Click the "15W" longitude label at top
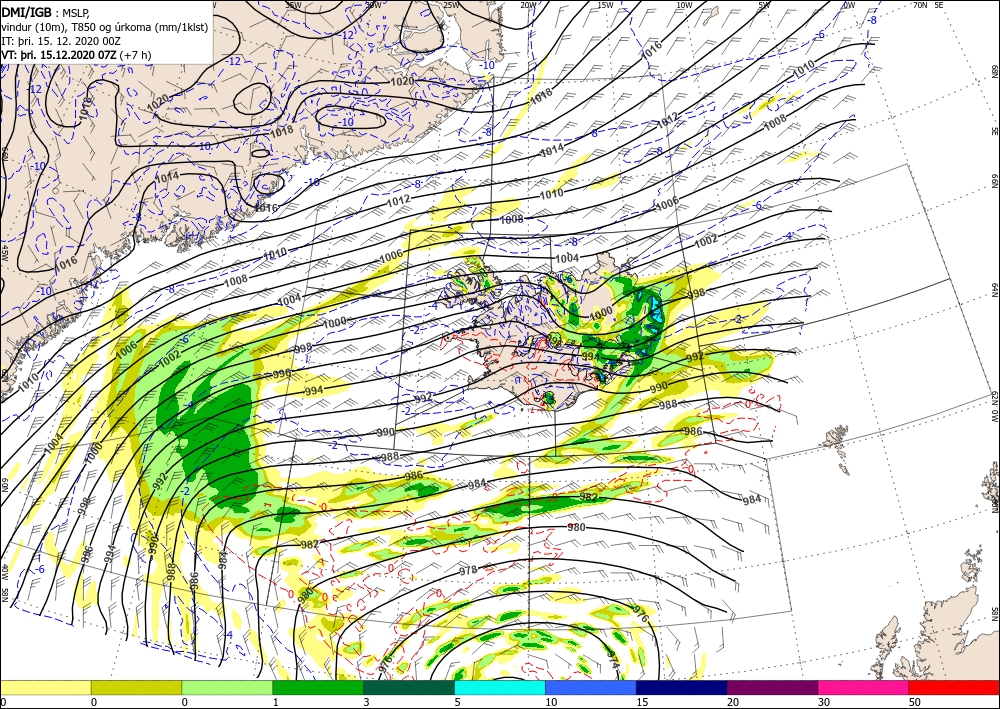The image size is (1000, 709). click(x=606, y=4)
